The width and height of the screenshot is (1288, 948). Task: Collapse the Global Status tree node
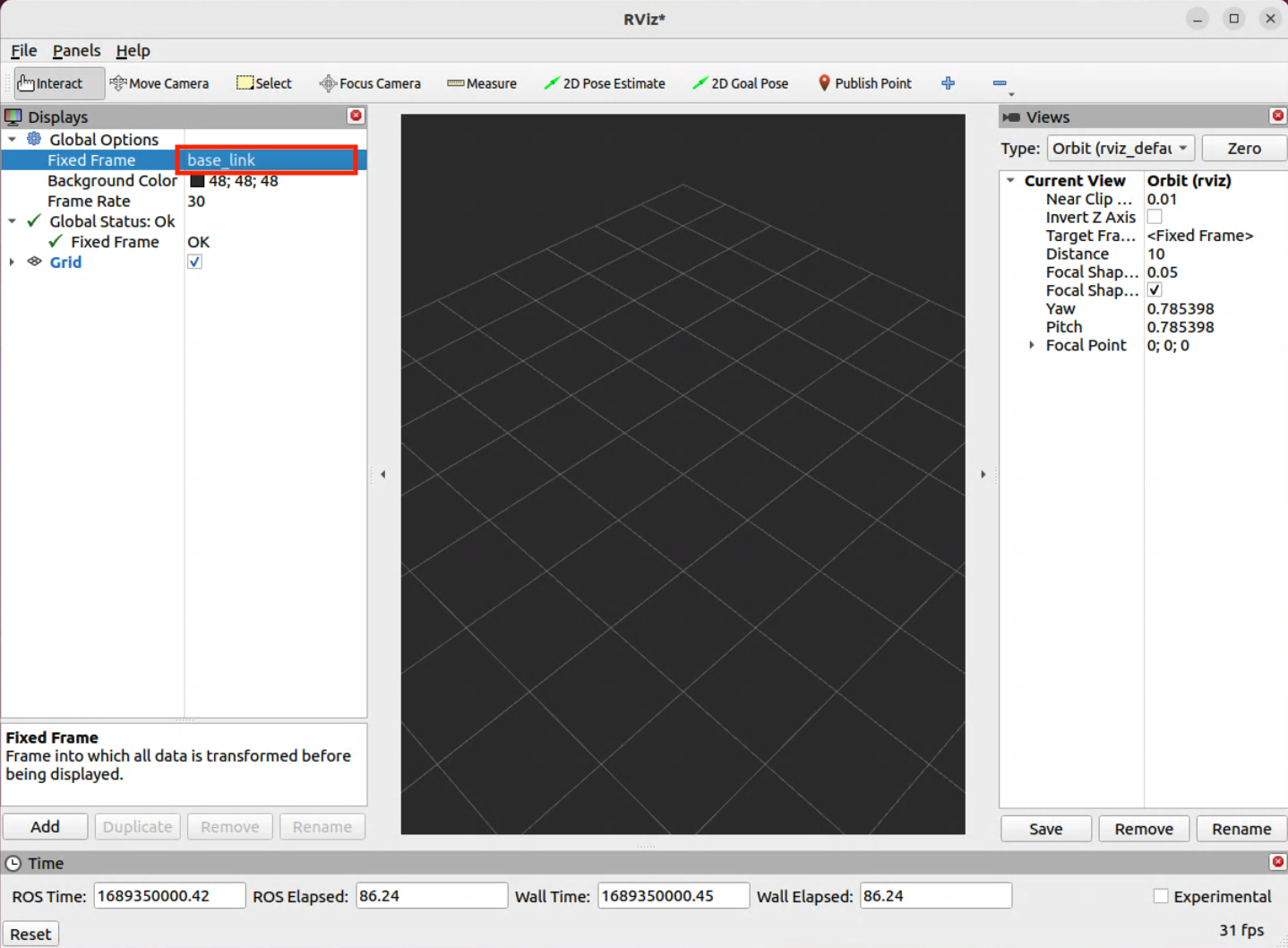coord(12,220)
